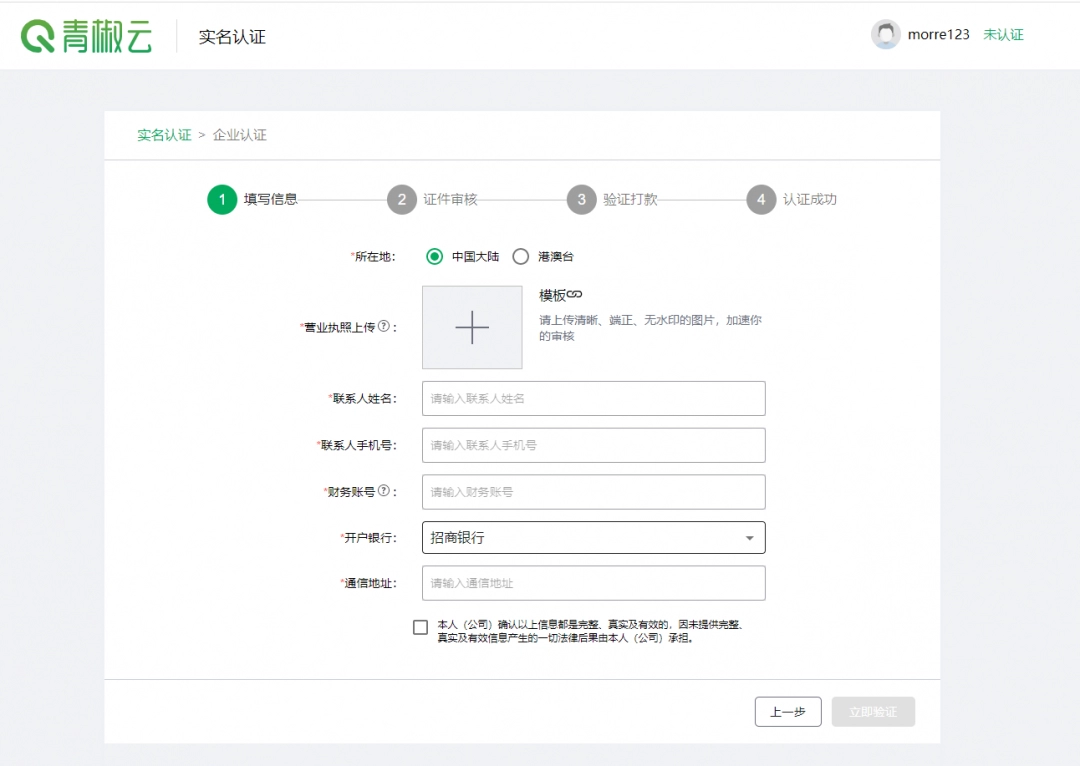Select the 港澳台 radio button
The image size is (1080, 766).
click(x=521, y=256)
